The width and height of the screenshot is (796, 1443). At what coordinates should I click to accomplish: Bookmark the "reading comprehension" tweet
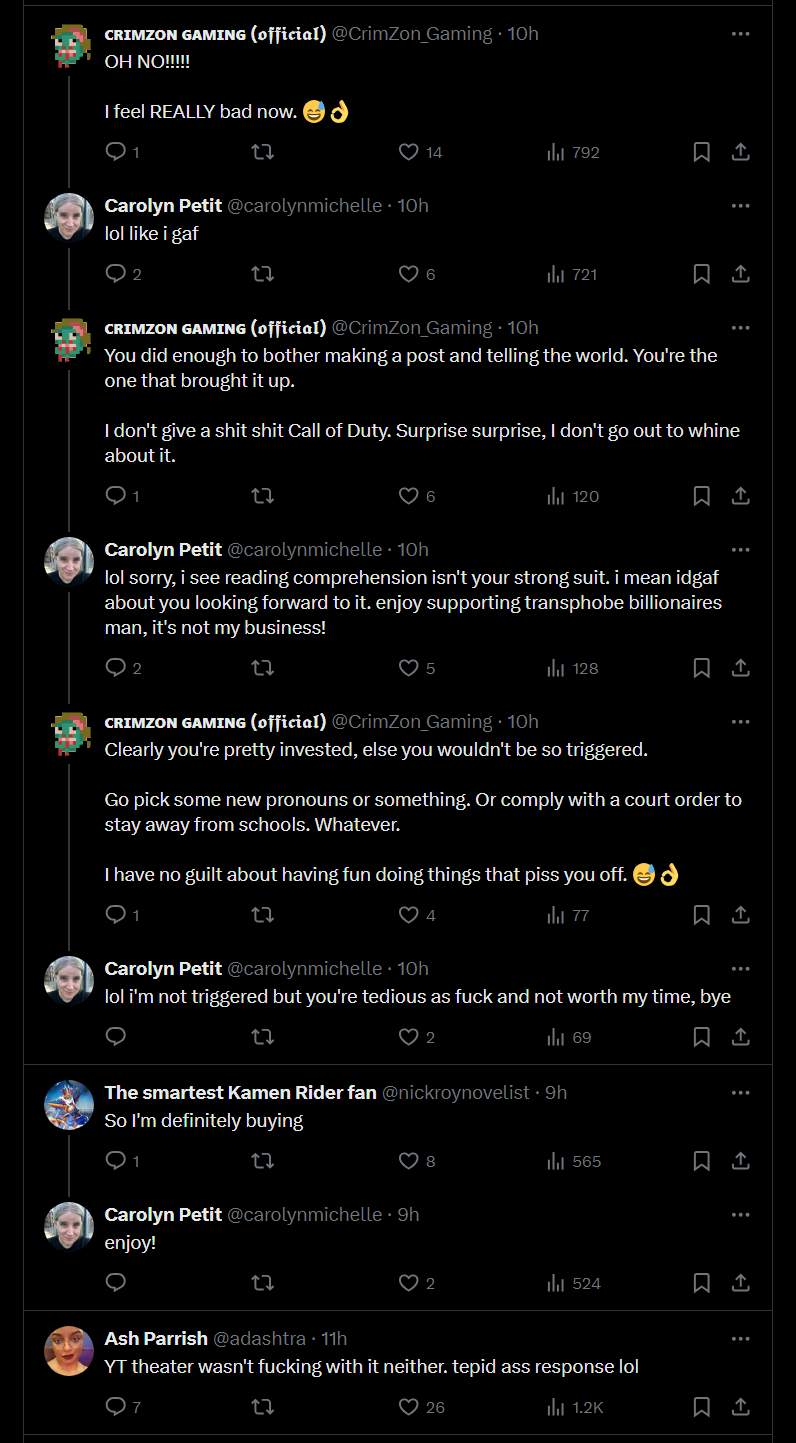(x=702, y=668)
